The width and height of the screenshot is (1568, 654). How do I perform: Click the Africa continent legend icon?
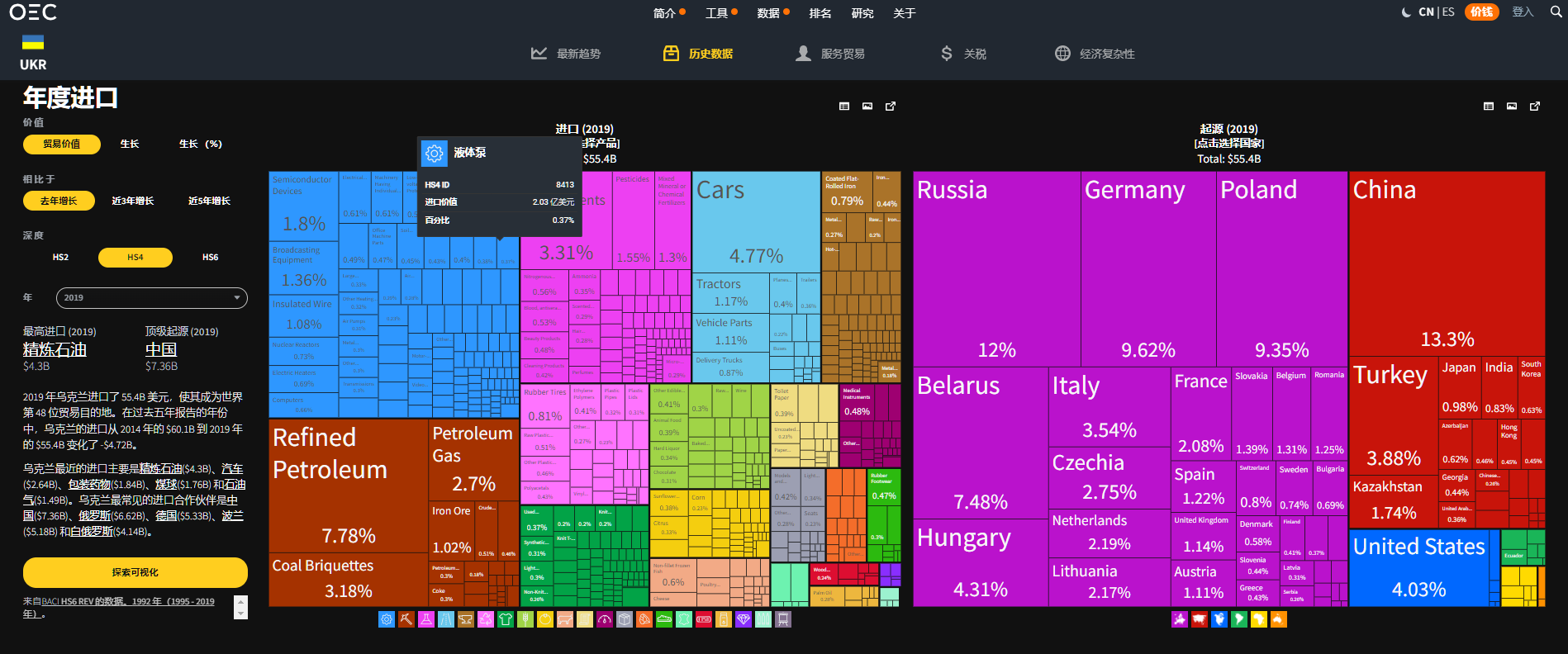(x=1259, y=619)
